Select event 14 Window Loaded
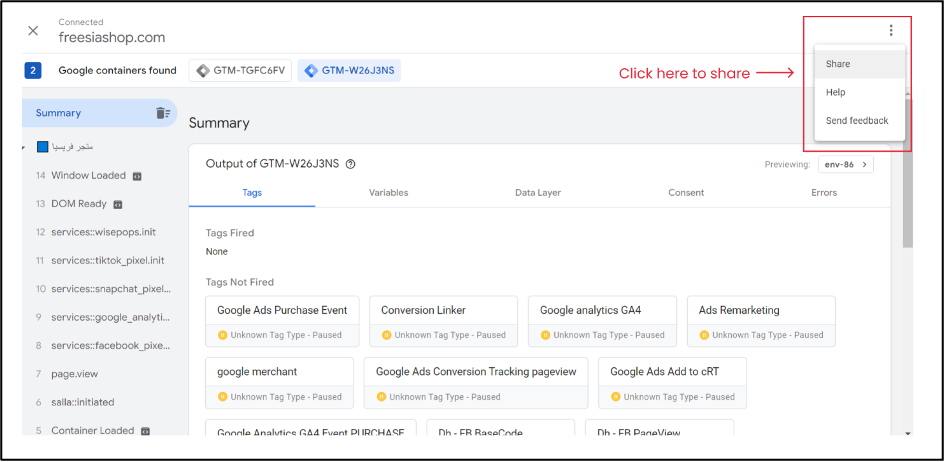945x462 pixels. tap(89, 176)
